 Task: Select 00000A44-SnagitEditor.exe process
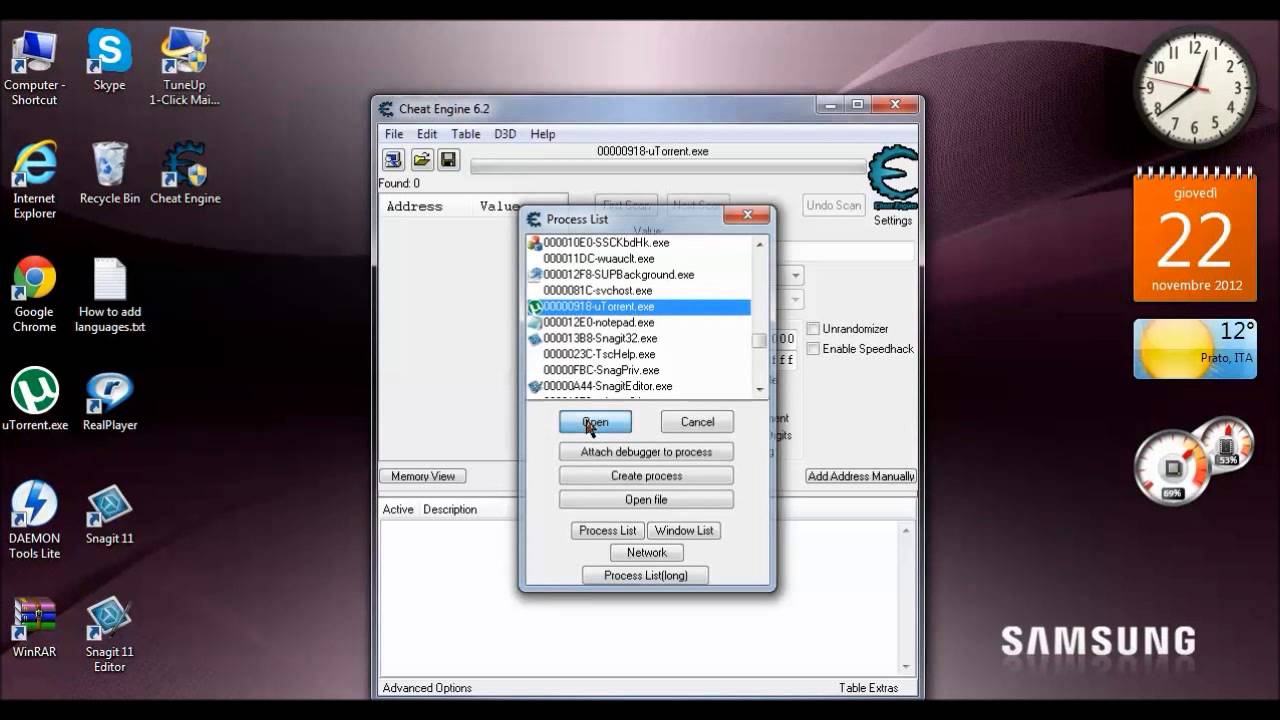pyautogui.click(x=639, y=387)
